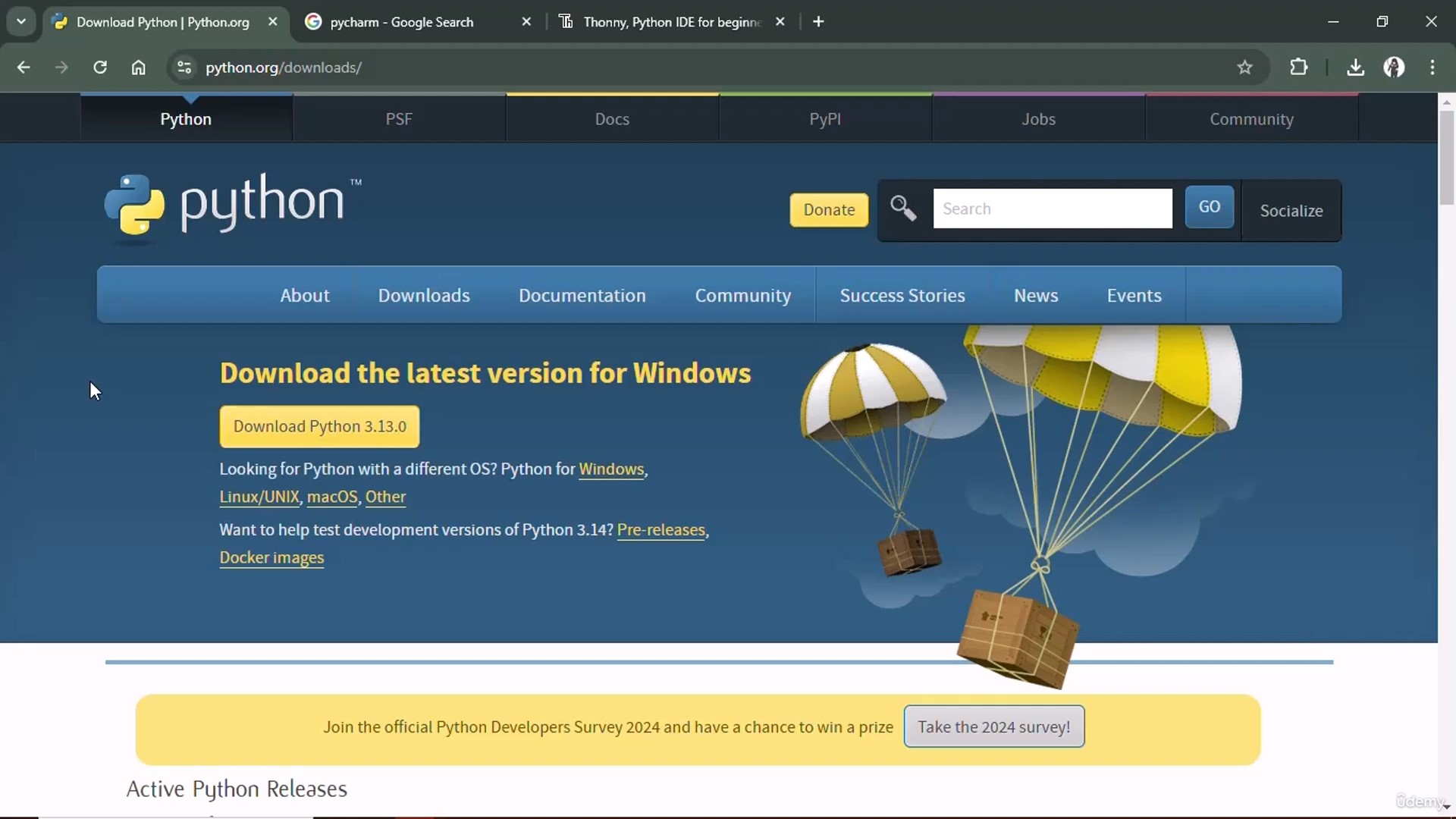The image size is (1456, 819).
Task: Open the Jobs top-bar tab
Action: (x=1038, y=119)
